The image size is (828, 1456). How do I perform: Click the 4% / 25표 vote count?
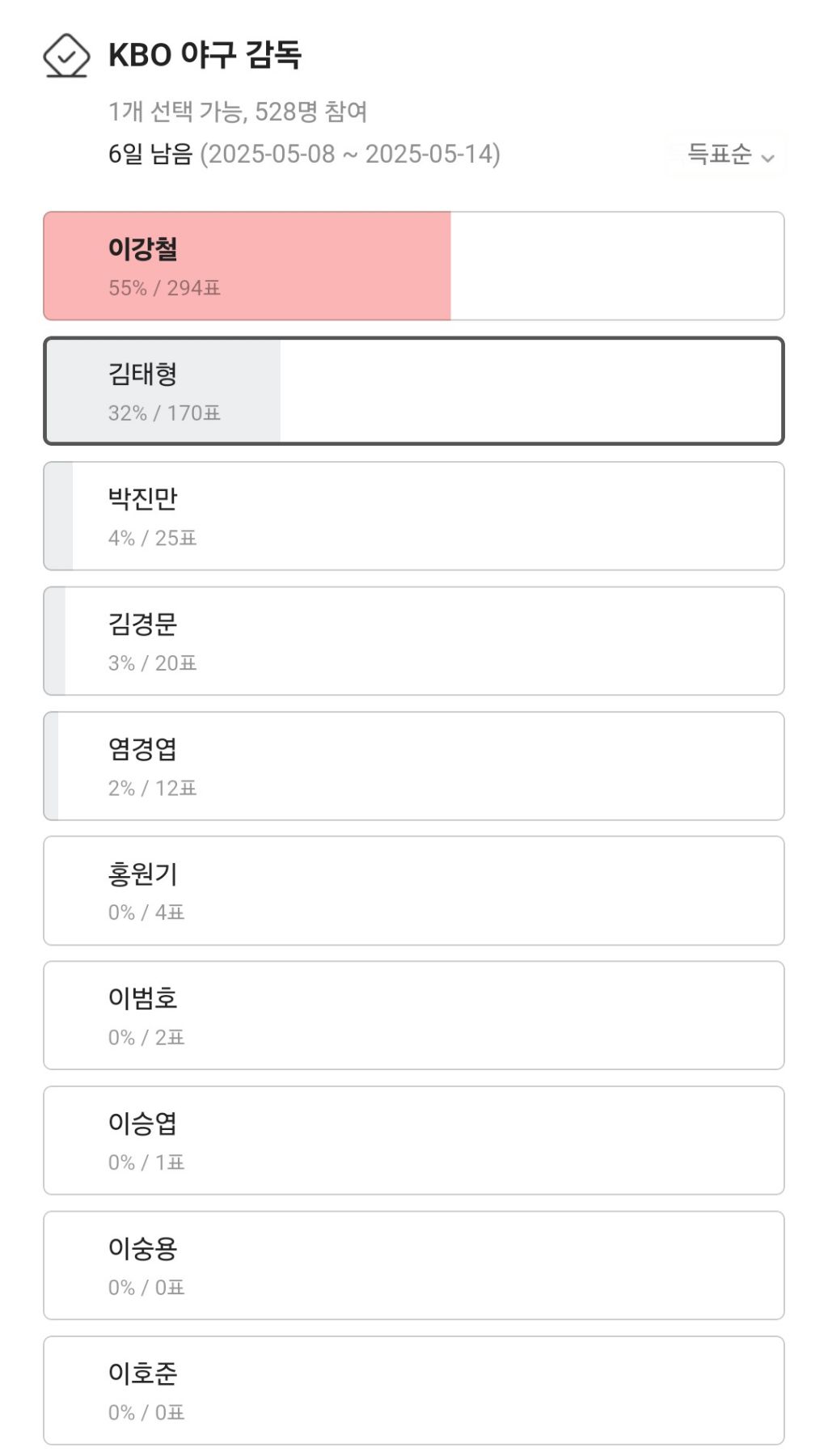[152, 538]
